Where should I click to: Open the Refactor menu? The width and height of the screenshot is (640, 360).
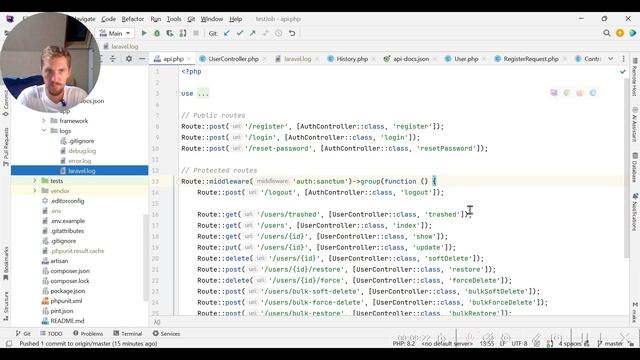pyautogui.click(x=133, y=19)
